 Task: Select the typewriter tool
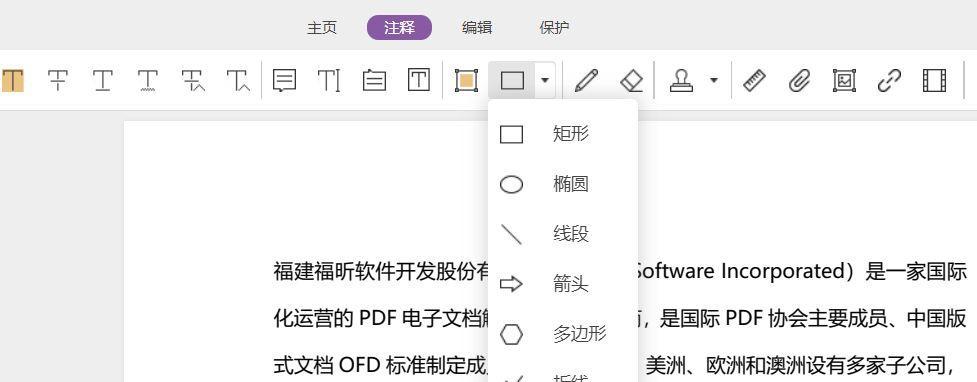tap(329, 80)
